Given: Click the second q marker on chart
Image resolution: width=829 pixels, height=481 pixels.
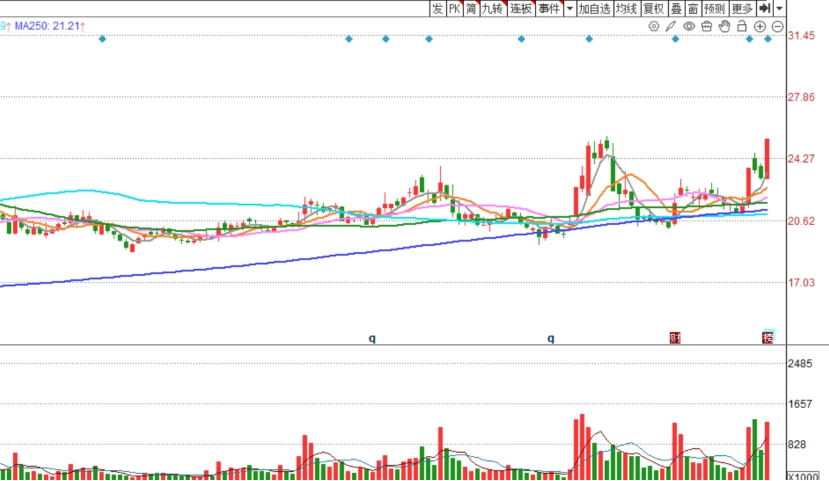Looking at the screenshot, I should coord(550,338).
